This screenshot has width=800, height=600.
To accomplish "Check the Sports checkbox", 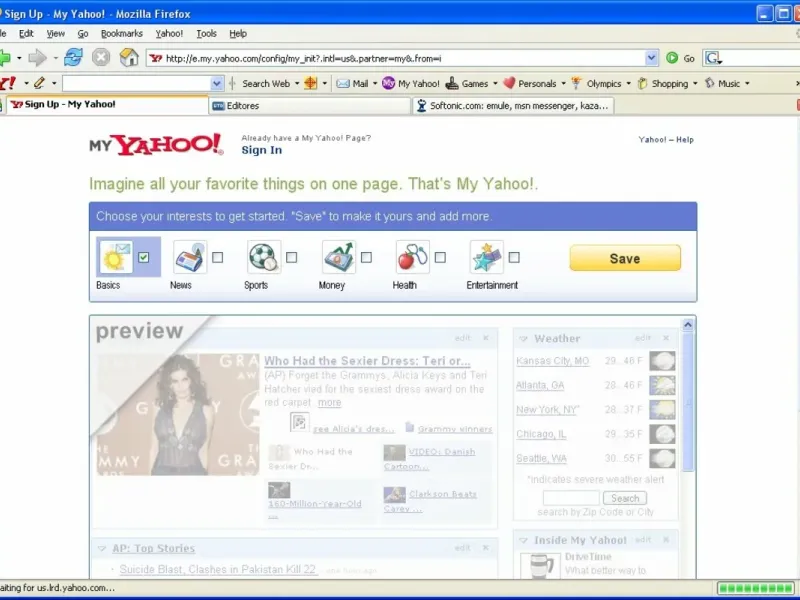I will point(291,257).
